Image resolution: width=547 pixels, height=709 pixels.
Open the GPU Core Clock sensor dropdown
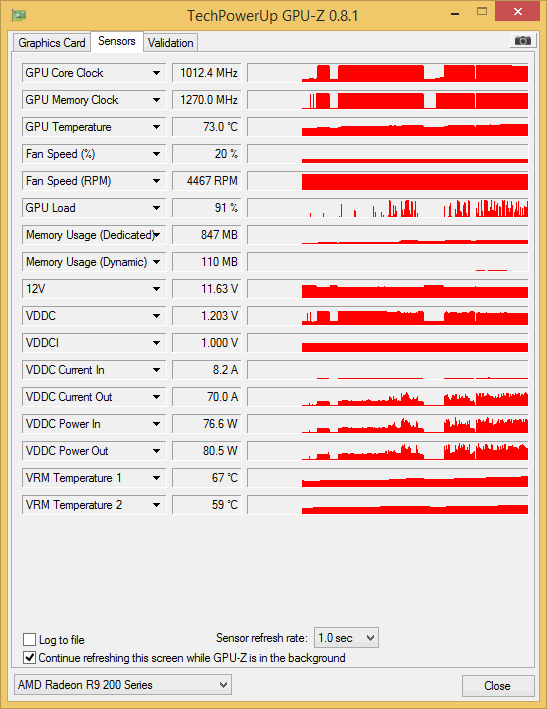[x=156, y=73]
